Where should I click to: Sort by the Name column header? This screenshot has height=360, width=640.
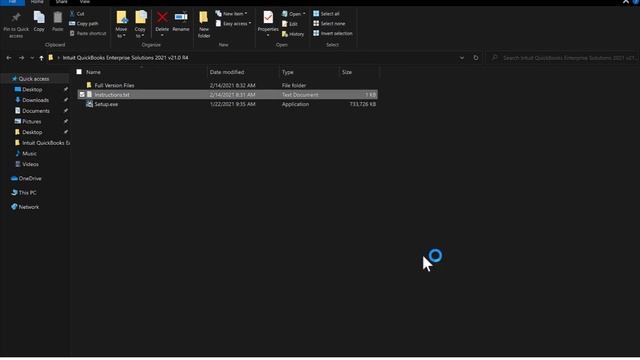point(93,72)
